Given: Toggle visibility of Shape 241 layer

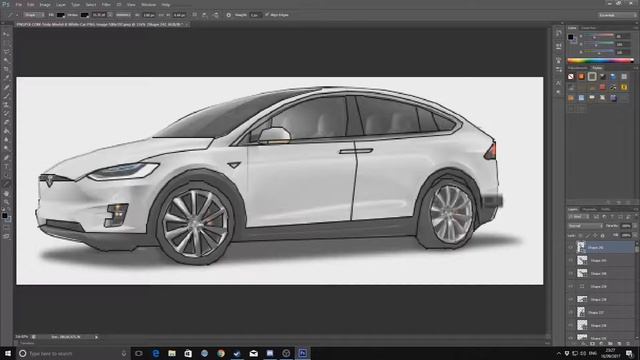Looking at the screenshot, I should coord(571,260).
